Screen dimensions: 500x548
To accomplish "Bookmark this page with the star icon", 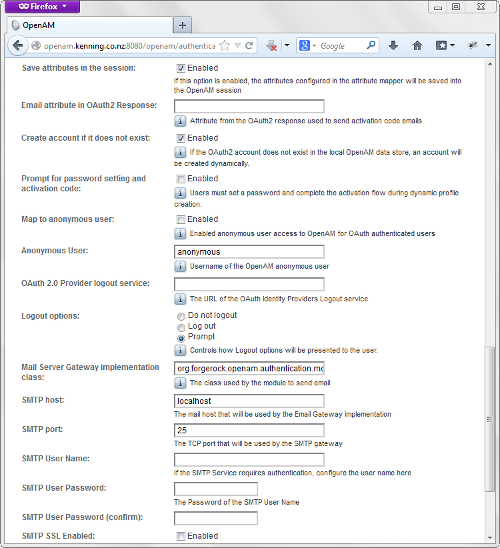I will (224, 45).
